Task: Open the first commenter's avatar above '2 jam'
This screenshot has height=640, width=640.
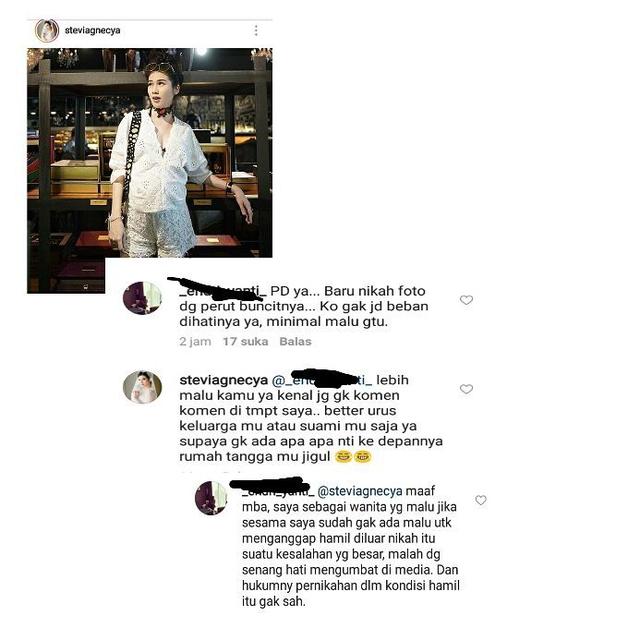Action: pyautogui.click(x=142, y=298)
